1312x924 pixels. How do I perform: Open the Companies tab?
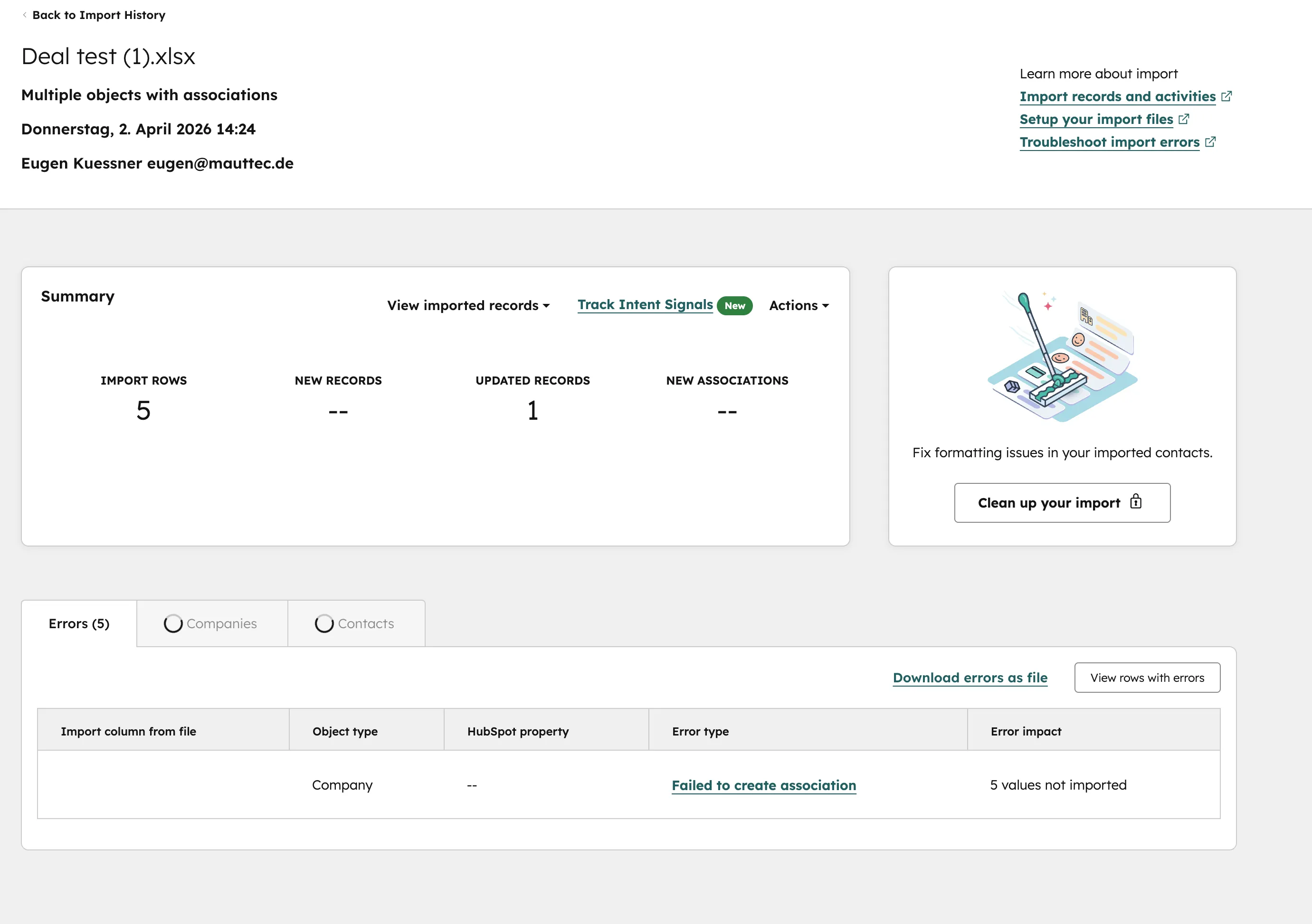coord(222,623)
